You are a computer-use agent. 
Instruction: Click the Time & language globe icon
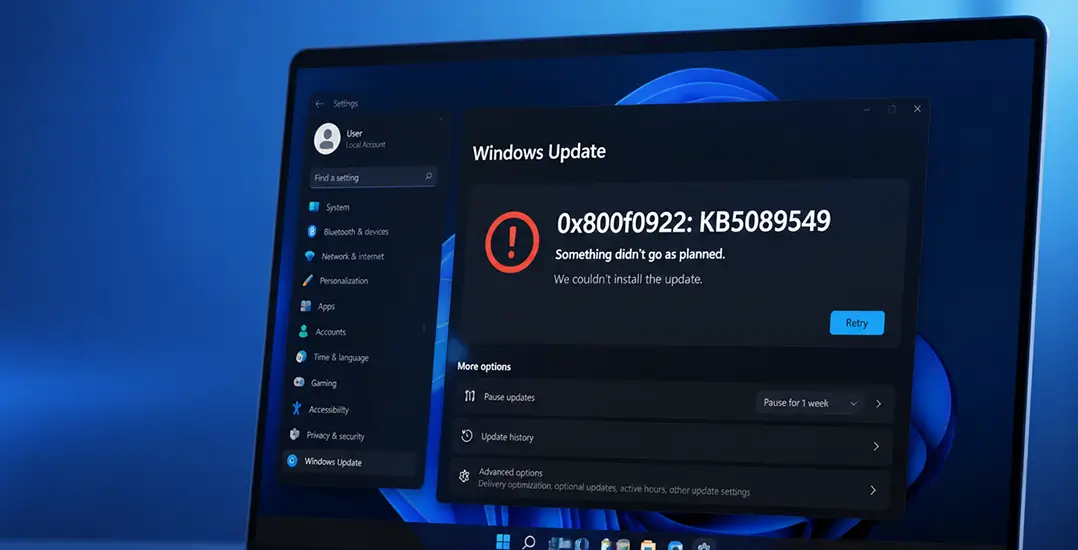point(301,357)
